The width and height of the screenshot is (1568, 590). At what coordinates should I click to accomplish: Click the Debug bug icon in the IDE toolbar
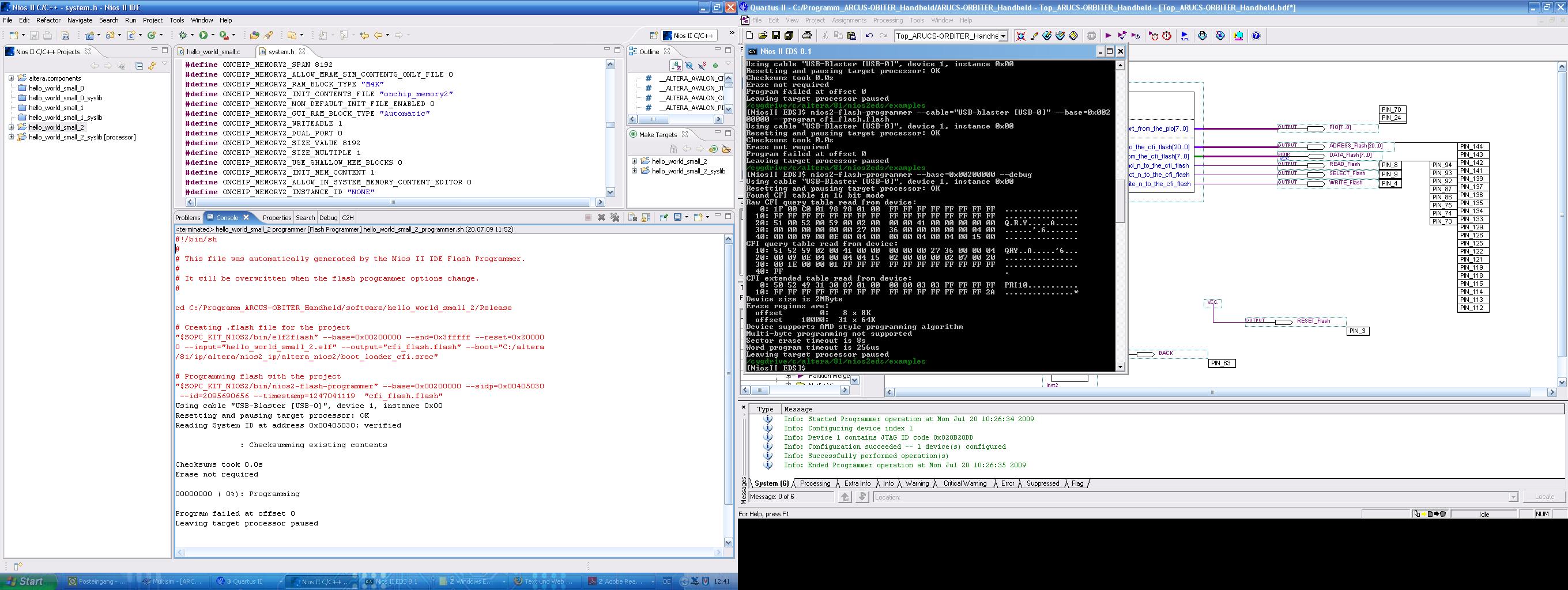click(x=183, y=35)
